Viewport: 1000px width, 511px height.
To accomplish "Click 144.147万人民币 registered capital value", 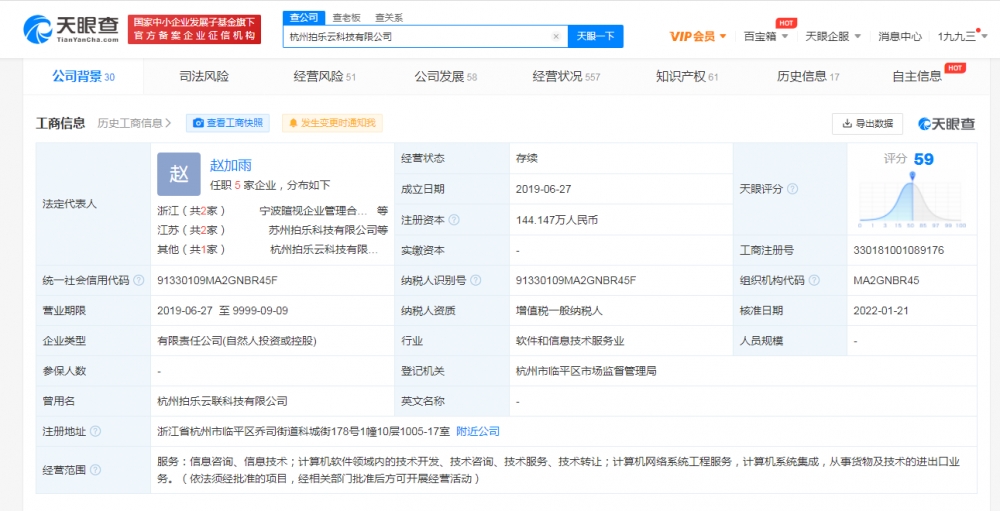I will tap(557, 220).
